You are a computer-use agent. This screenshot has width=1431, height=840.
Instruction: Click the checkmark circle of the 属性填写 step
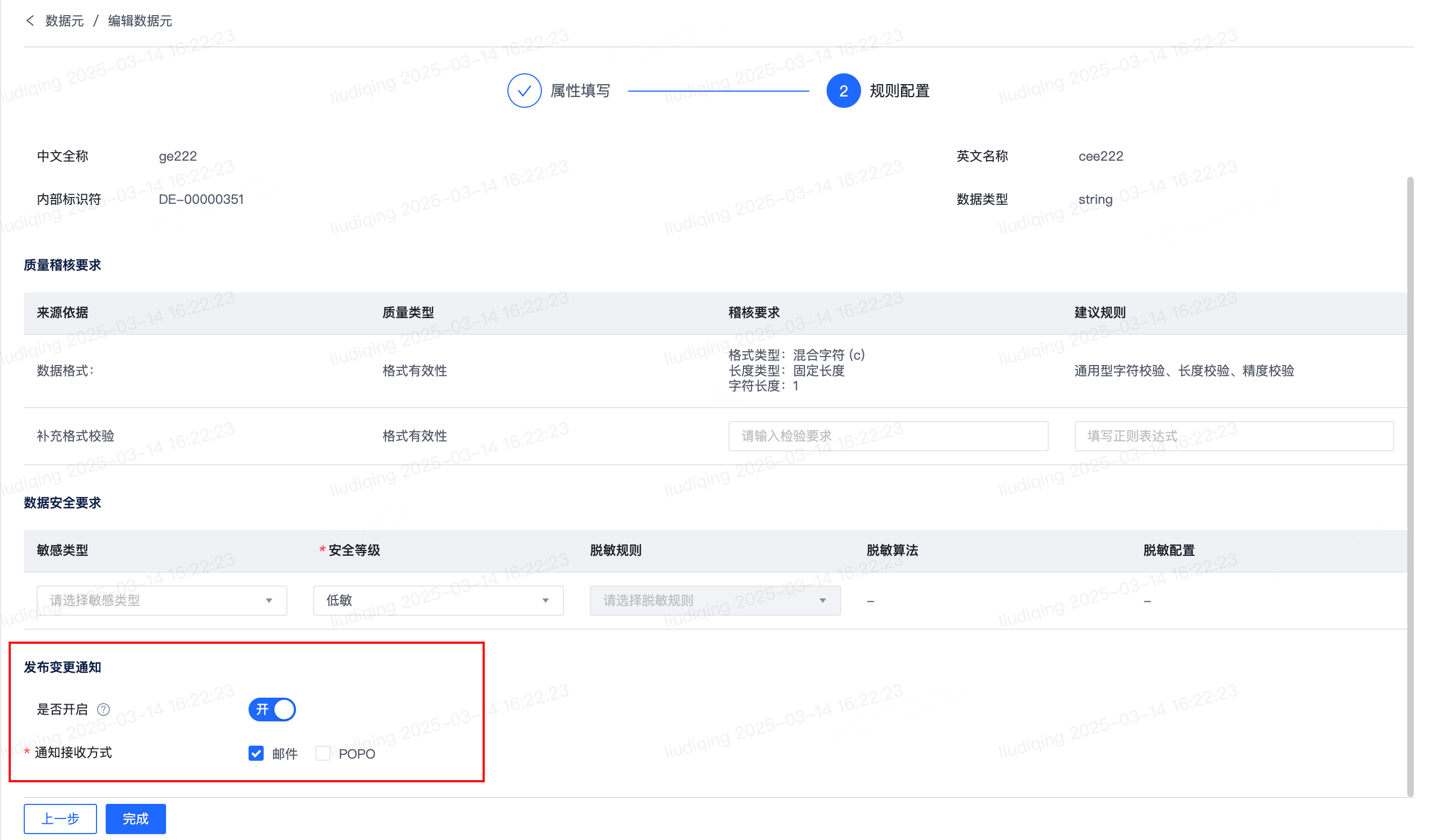(x=524, y=91)
